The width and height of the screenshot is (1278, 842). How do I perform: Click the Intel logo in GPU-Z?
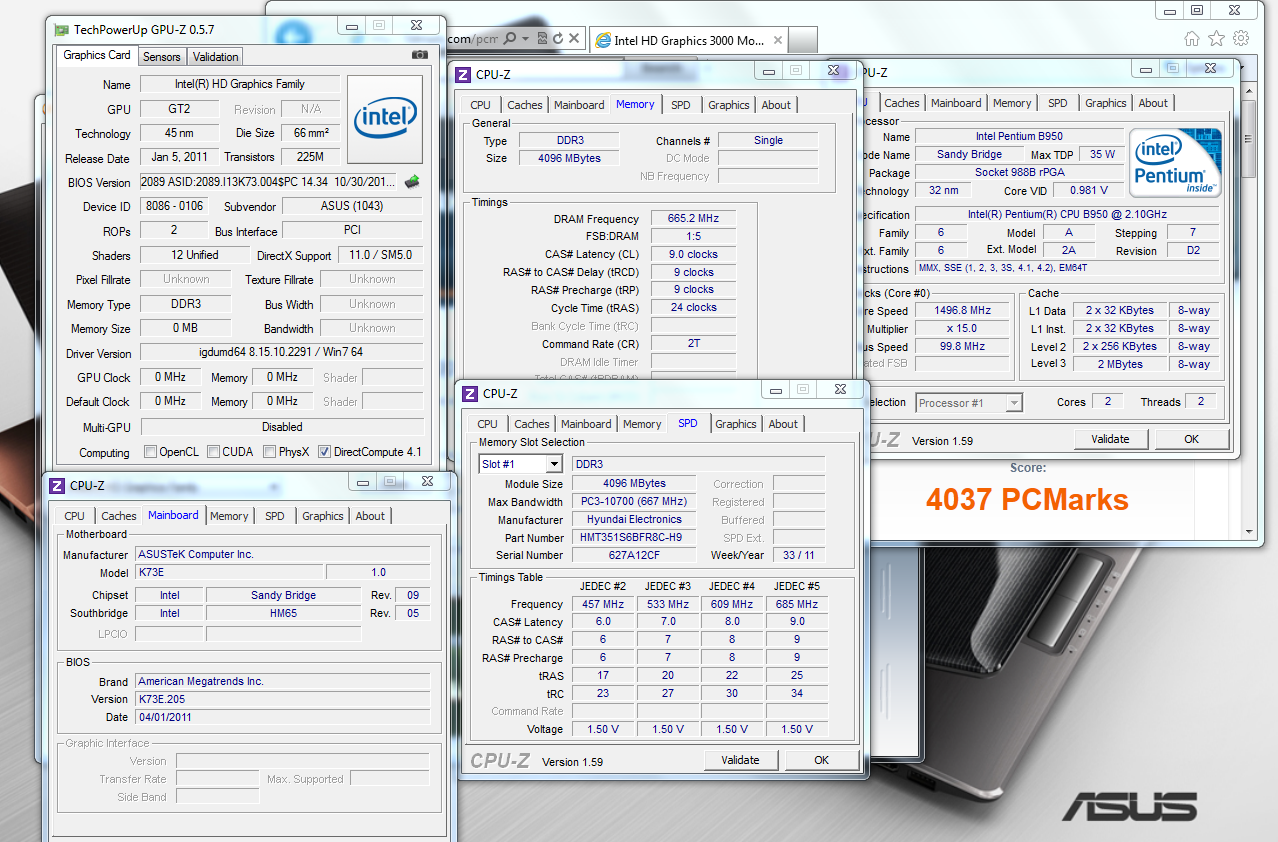385,120
